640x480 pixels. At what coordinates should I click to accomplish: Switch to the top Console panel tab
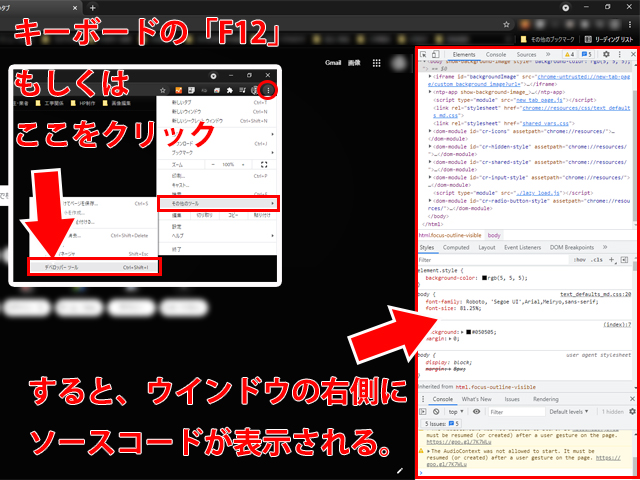coord(496,54)
